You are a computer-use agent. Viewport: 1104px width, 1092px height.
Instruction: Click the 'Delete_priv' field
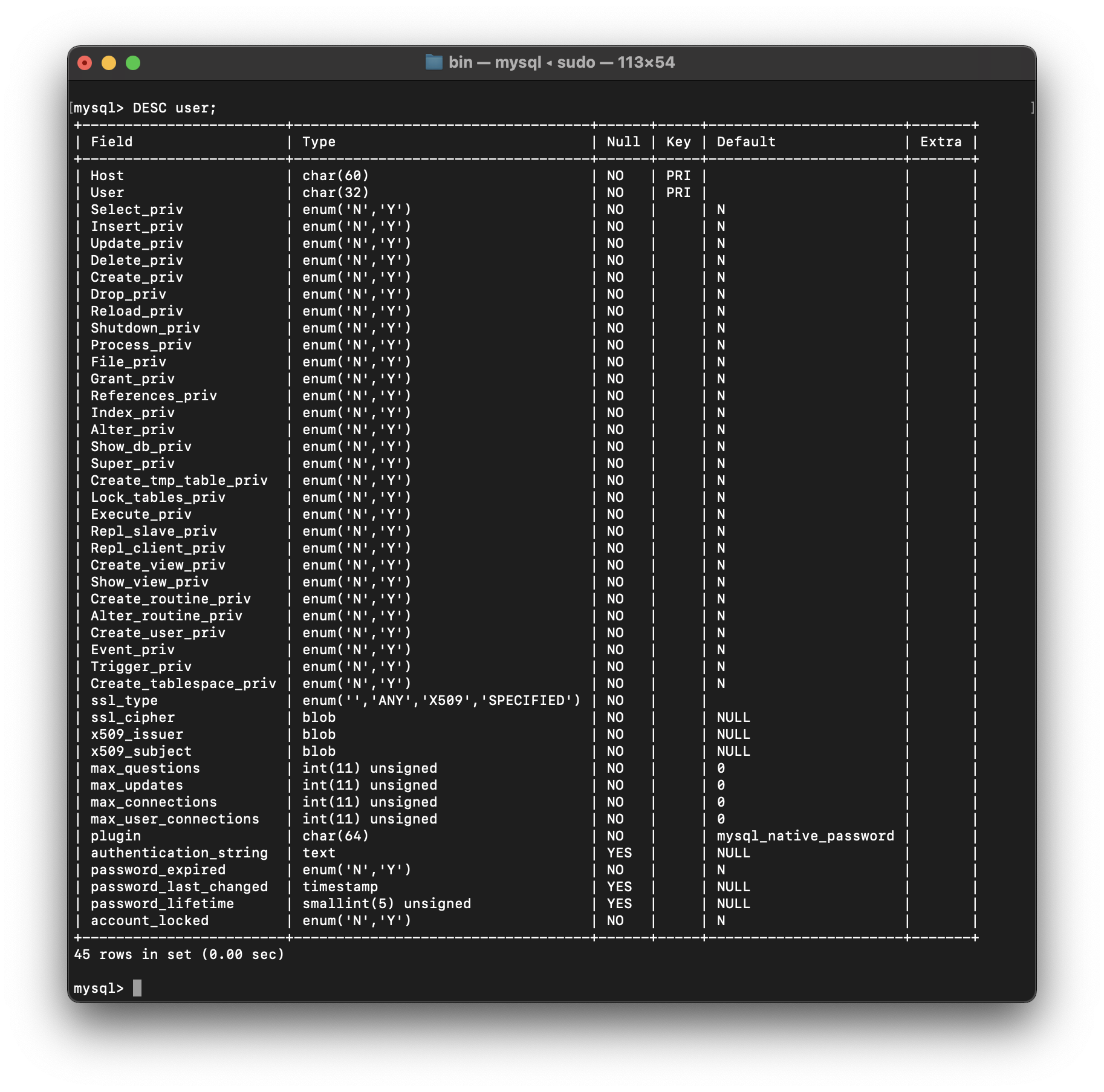(137, 261)
